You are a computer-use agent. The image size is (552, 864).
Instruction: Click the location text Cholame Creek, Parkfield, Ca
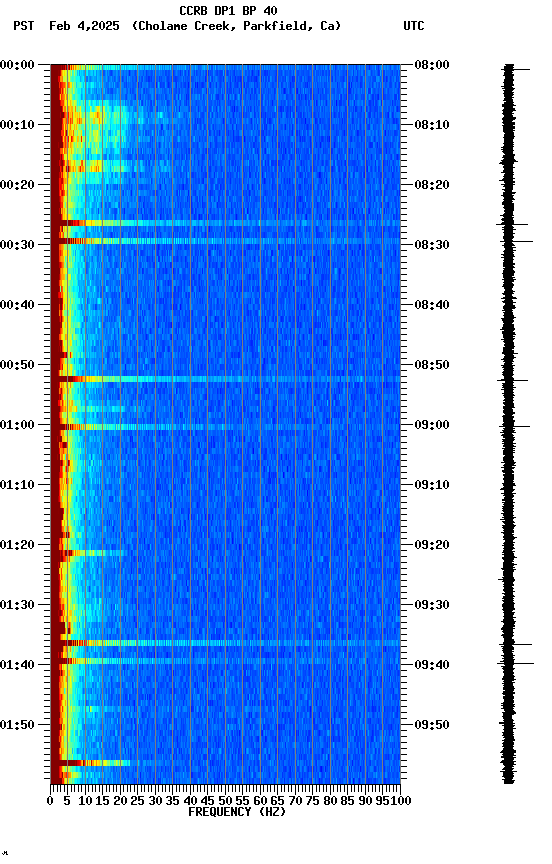(x=236, y=26)
